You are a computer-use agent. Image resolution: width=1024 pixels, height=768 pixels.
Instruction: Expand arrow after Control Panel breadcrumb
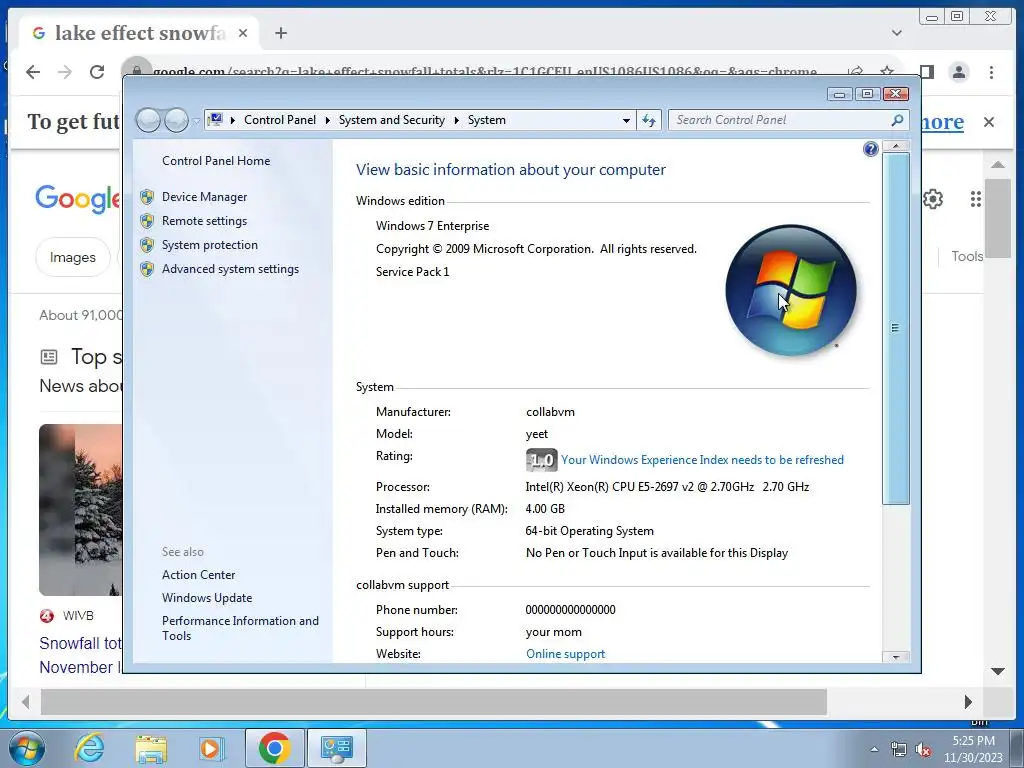coord(327,120)
